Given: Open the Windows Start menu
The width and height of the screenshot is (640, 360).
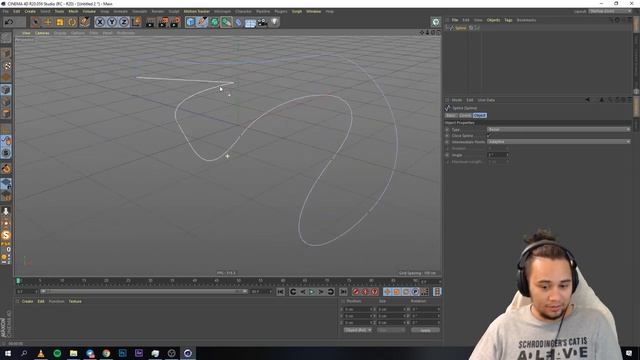Looking at the screenshot, I should pyautogui.click(x=8, y=353).
